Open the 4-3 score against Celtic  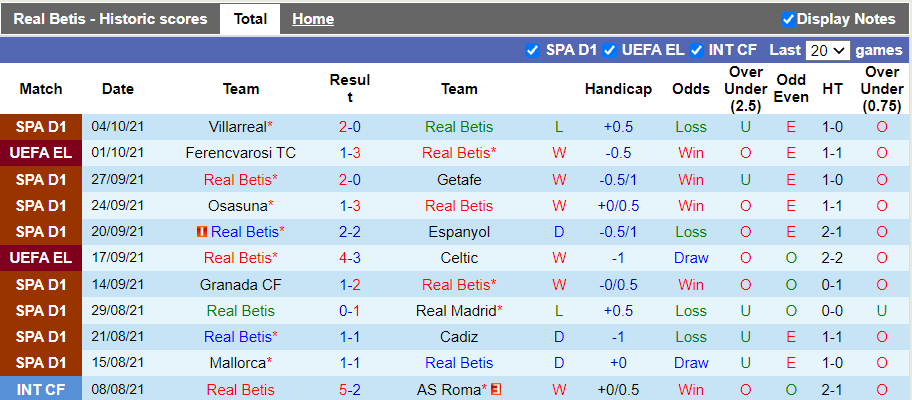coord(350,258)
